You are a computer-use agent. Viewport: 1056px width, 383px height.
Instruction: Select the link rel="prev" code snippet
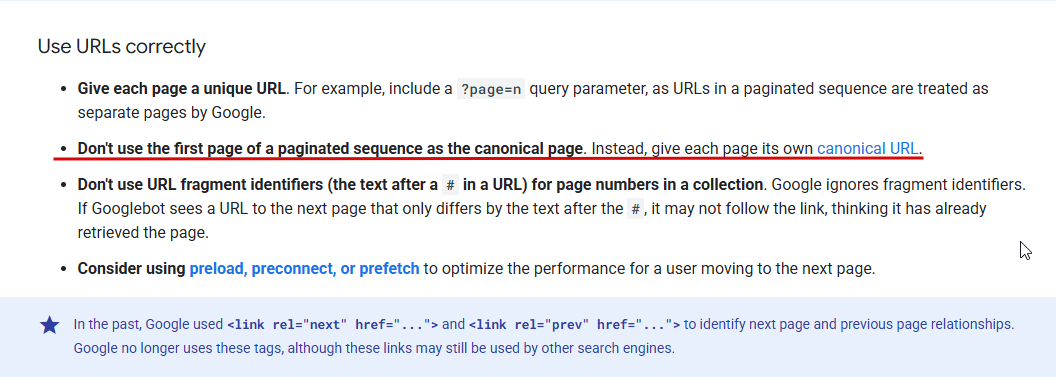pos(574,324)
